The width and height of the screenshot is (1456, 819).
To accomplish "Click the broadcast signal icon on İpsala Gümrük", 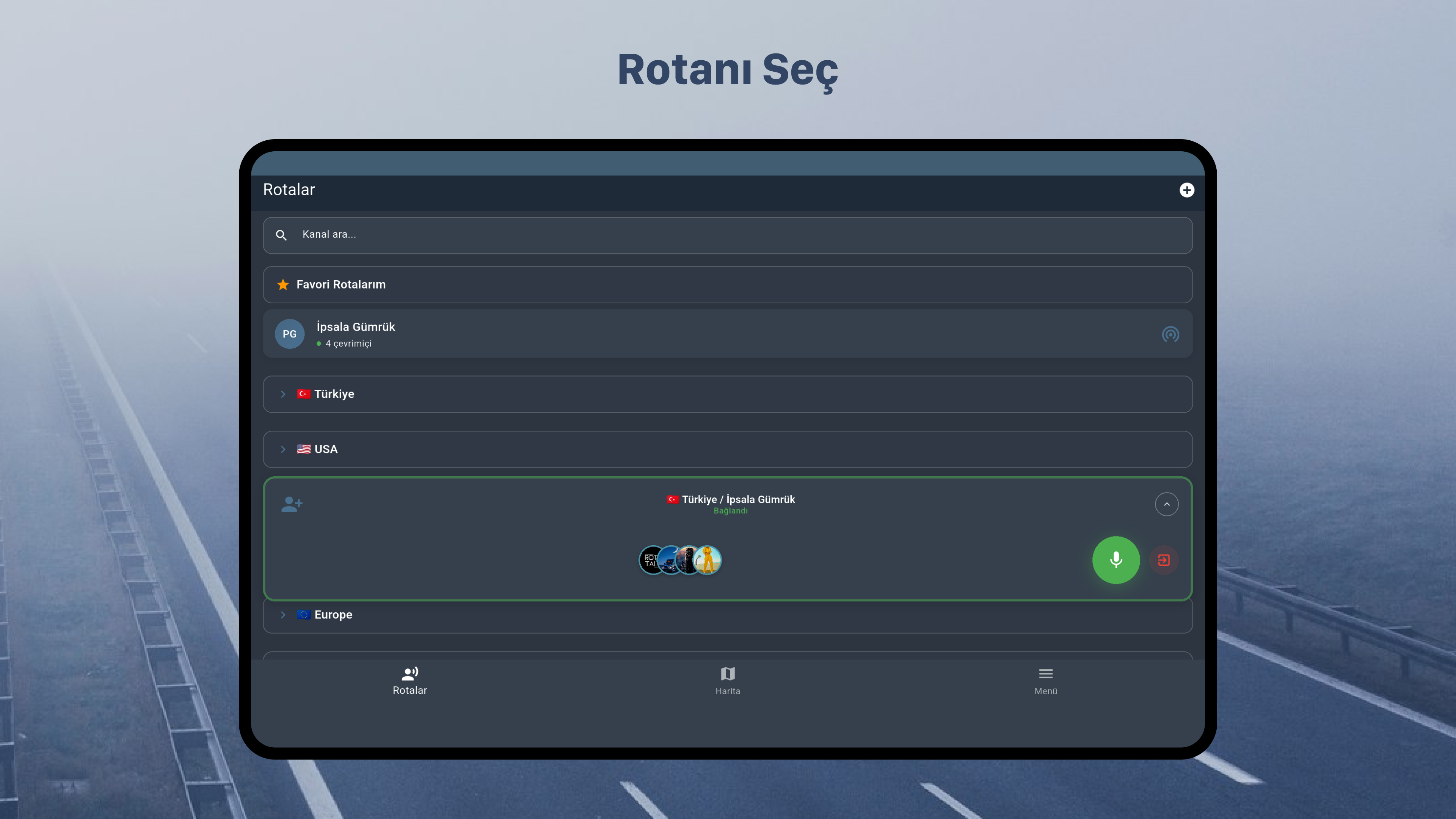I will click(x=1170, y=334).
